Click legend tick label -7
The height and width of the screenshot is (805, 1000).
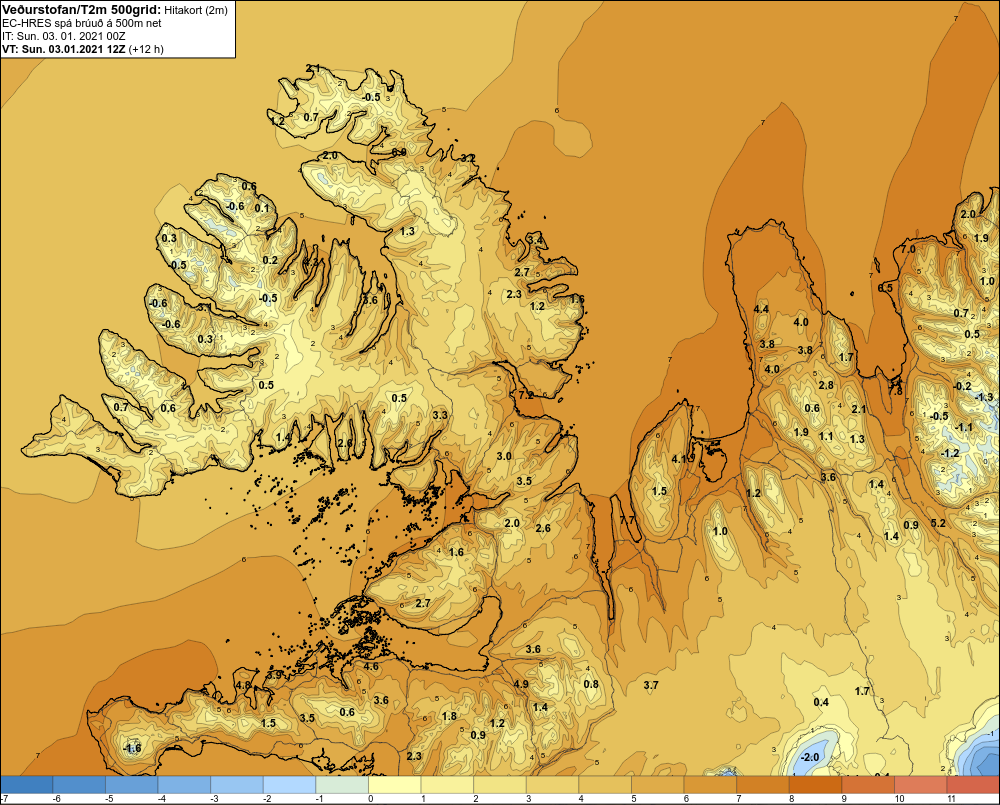pos(4,799)
